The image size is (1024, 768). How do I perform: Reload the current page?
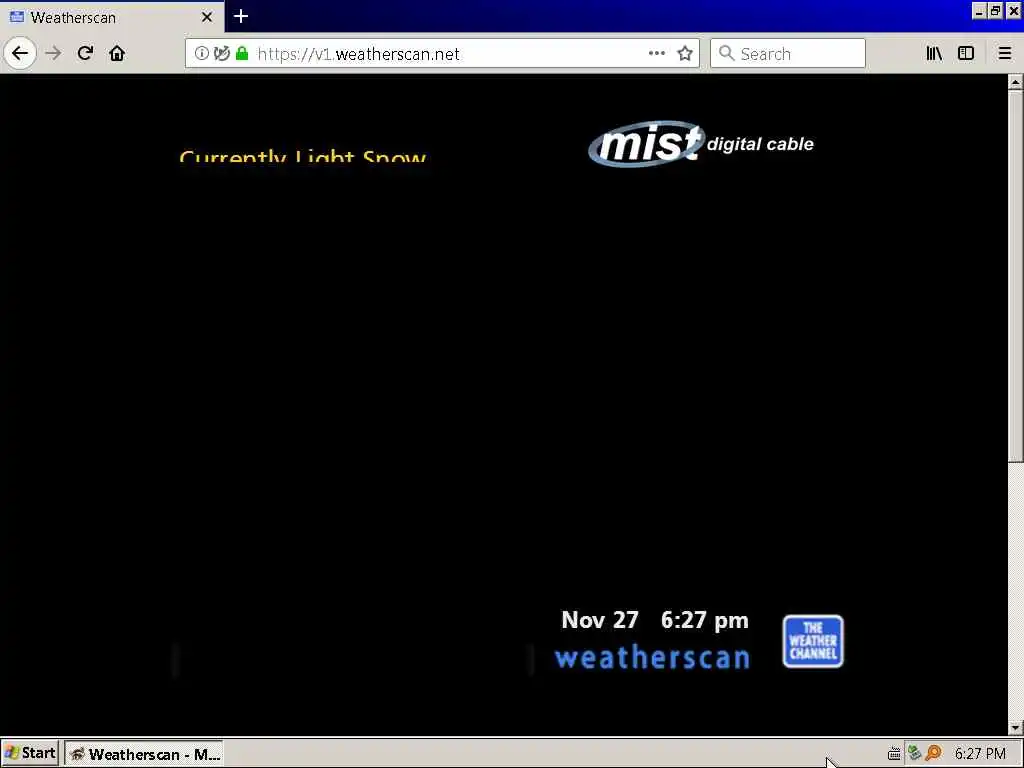click(x=85, y=53)
